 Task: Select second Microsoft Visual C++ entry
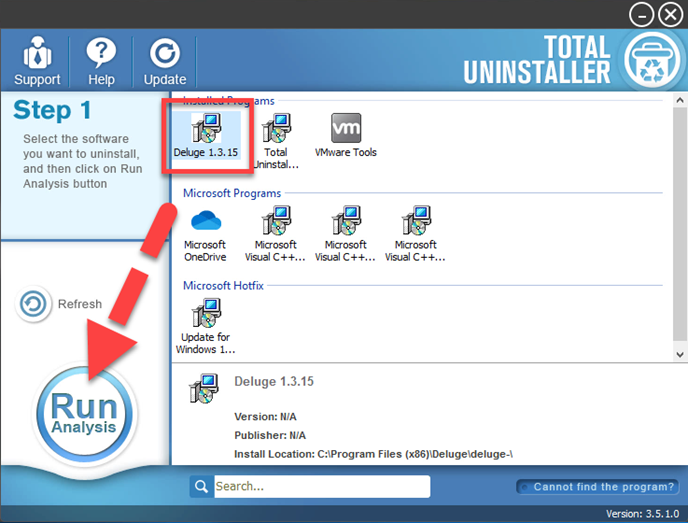[x=345, y=234]
